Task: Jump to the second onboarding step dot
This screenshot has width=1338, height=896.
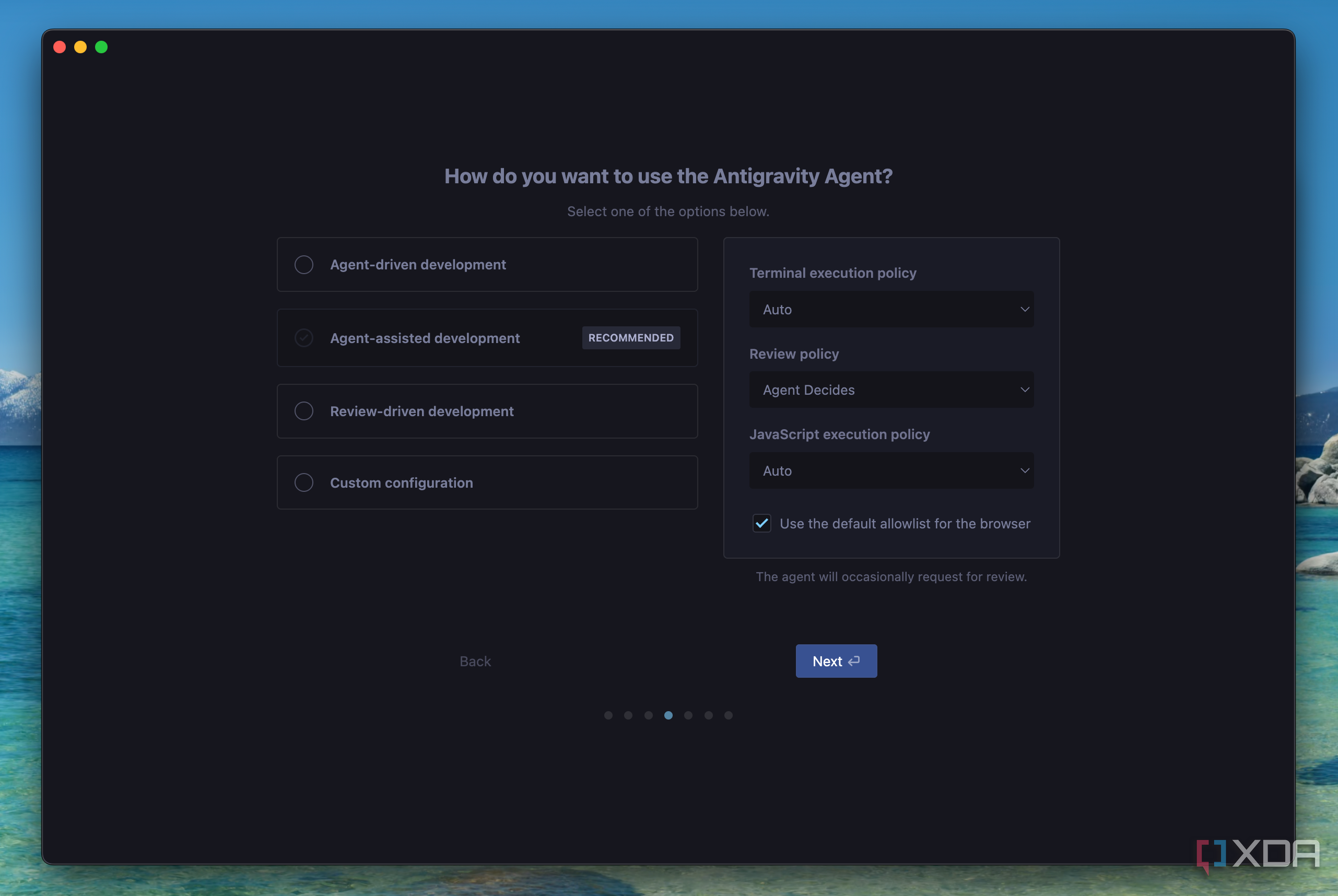Action: [628, 715]
